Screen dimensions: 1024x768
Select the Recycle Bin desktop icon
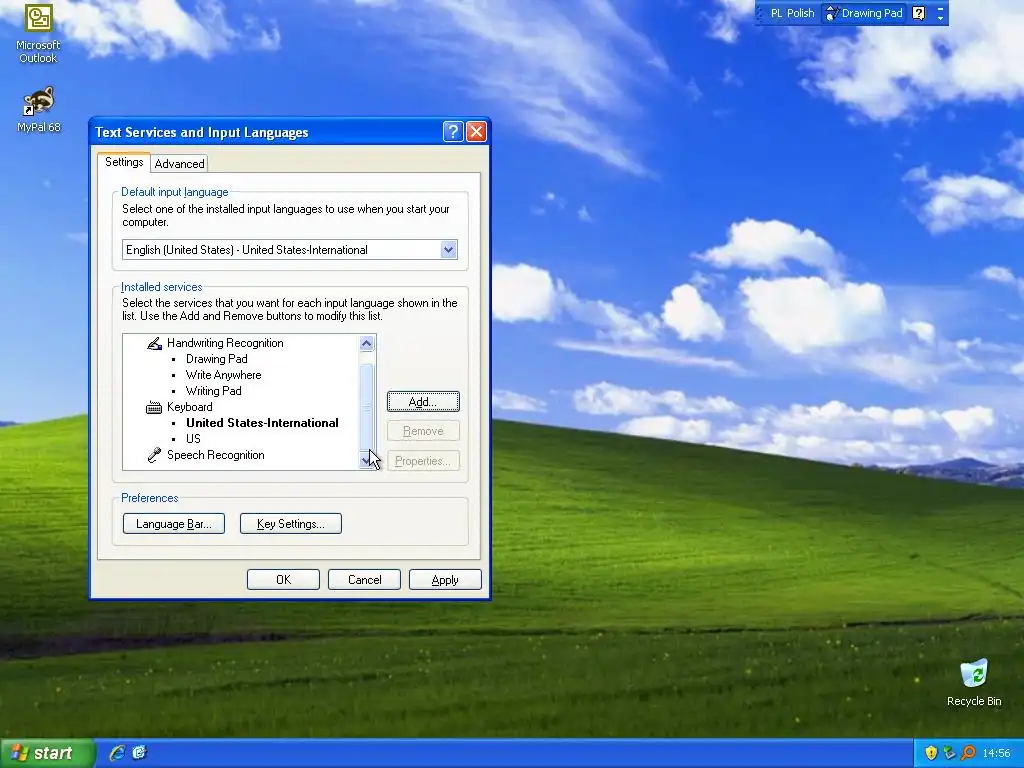coord(974,682)
